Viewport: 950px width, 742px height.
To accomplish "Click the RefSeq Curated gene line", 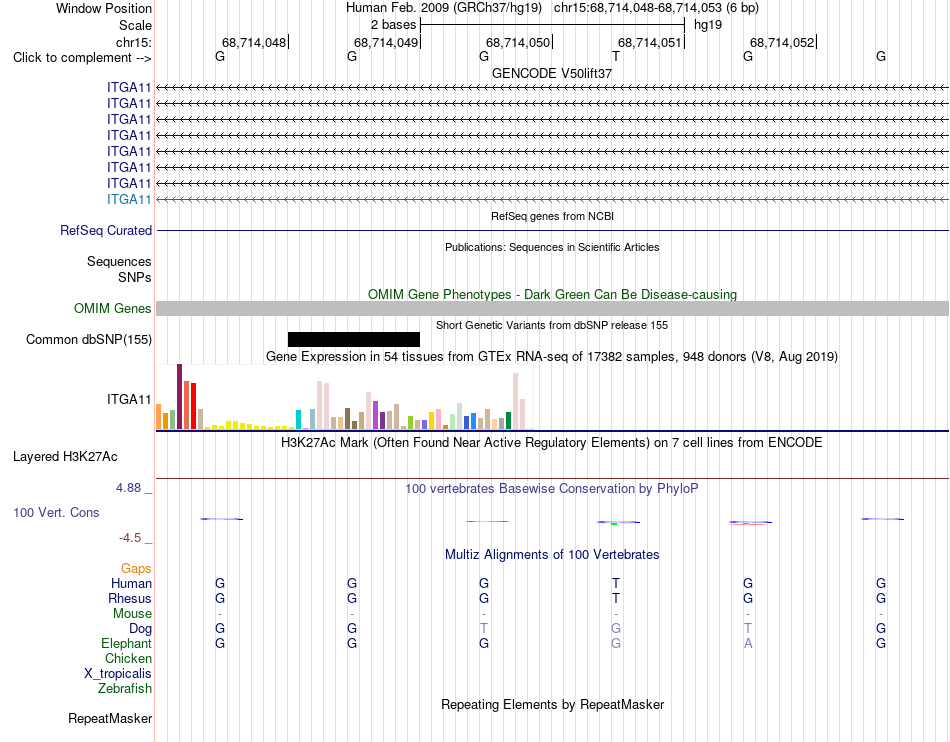I will (x=552, y=231).
